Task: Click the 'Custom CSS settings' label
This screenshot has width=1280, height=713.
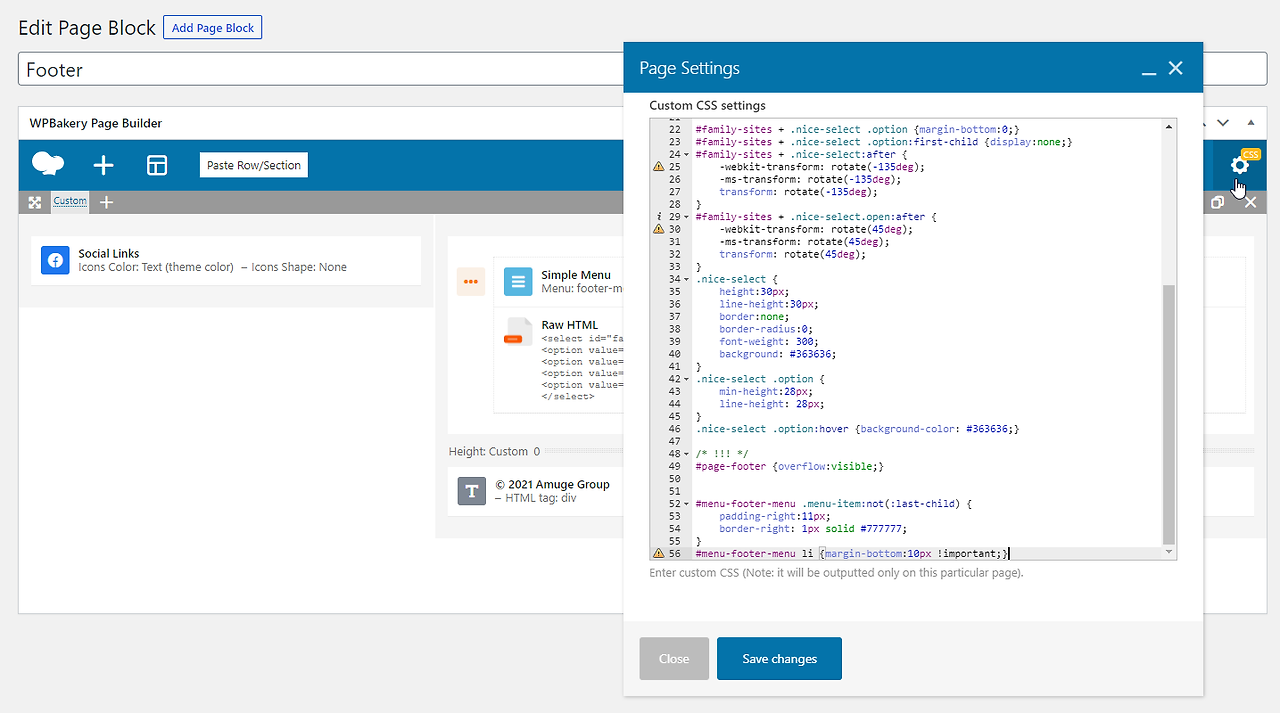Action: click(x=707, y=105)
